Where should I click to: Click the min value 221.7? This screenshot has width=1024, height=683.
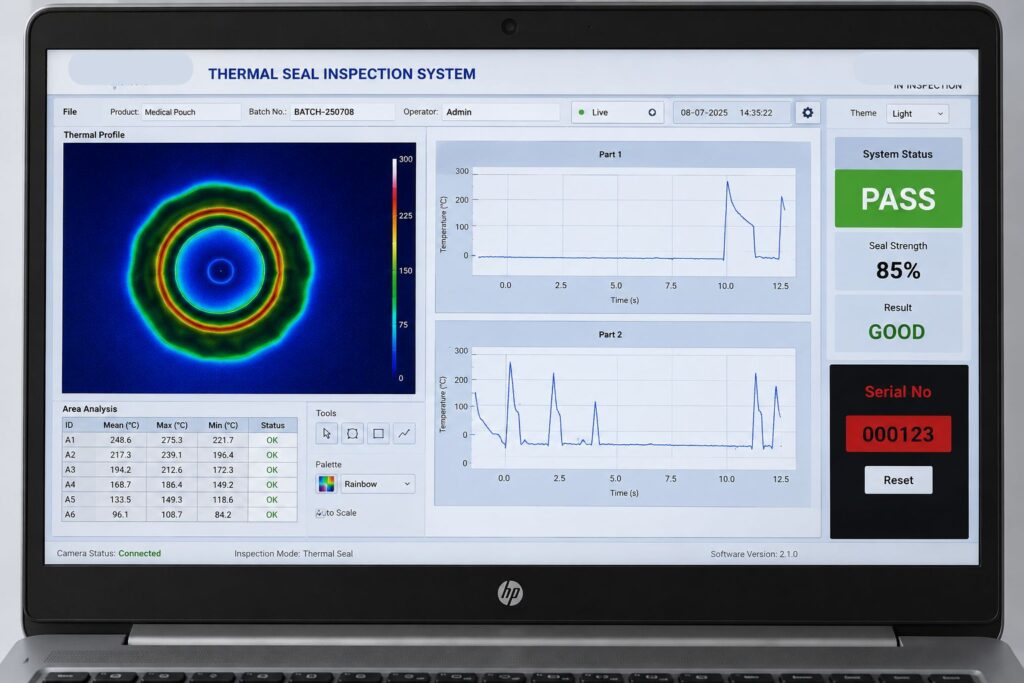pos(223,440)
